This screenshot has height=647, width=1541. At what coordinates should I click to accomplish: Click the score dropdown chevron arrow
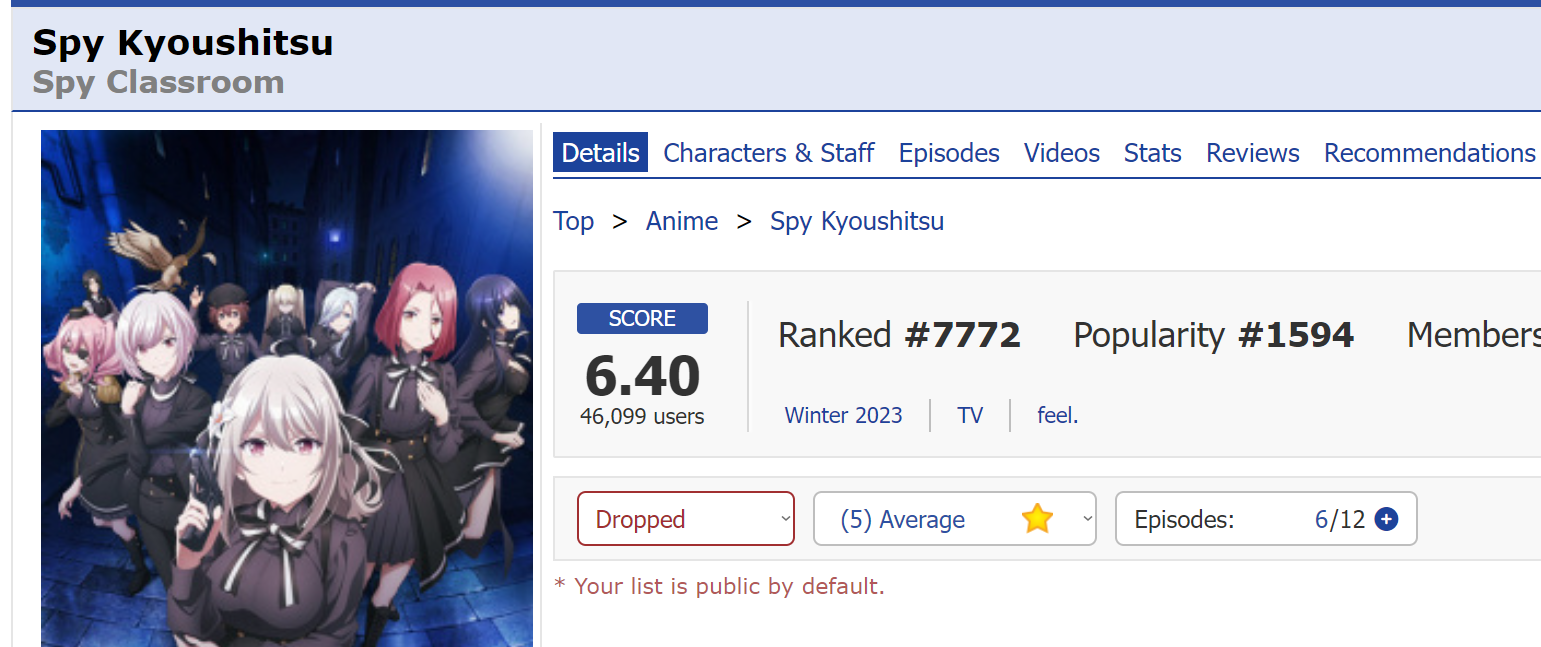pos(1086,519)
